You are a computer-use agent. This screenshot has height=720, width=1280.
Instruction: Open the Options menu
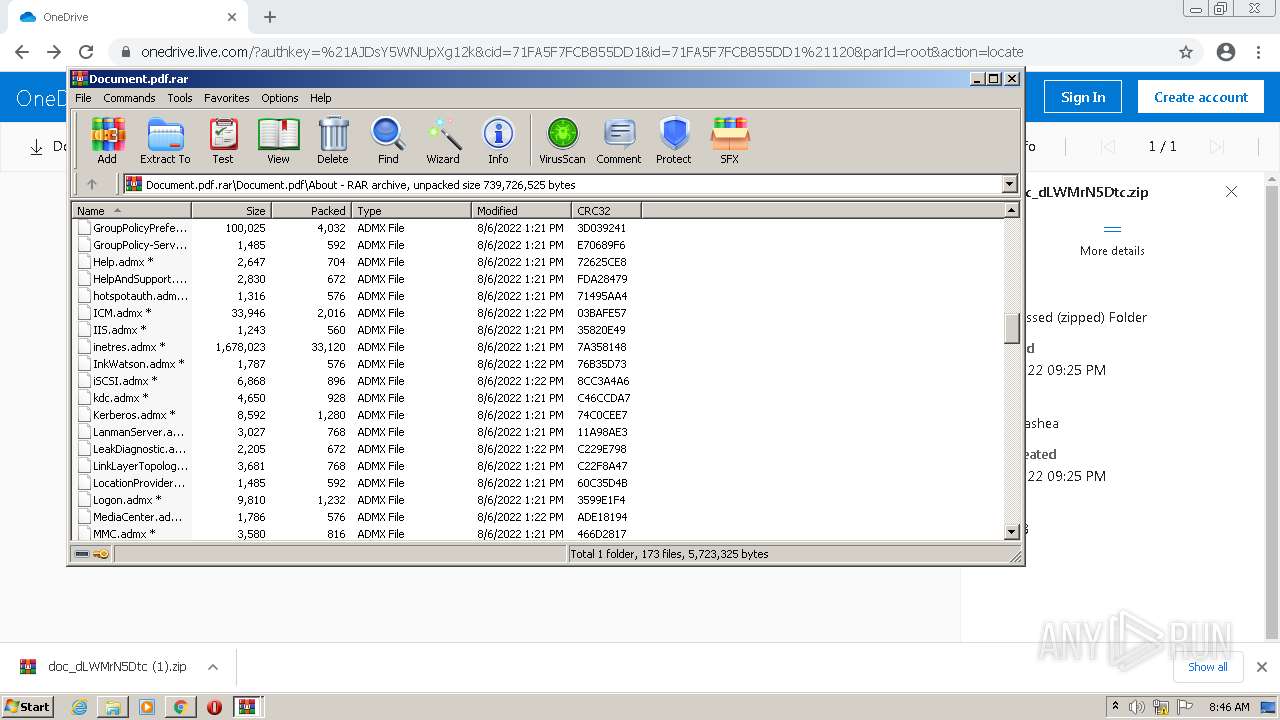click(x=280, y=98)
